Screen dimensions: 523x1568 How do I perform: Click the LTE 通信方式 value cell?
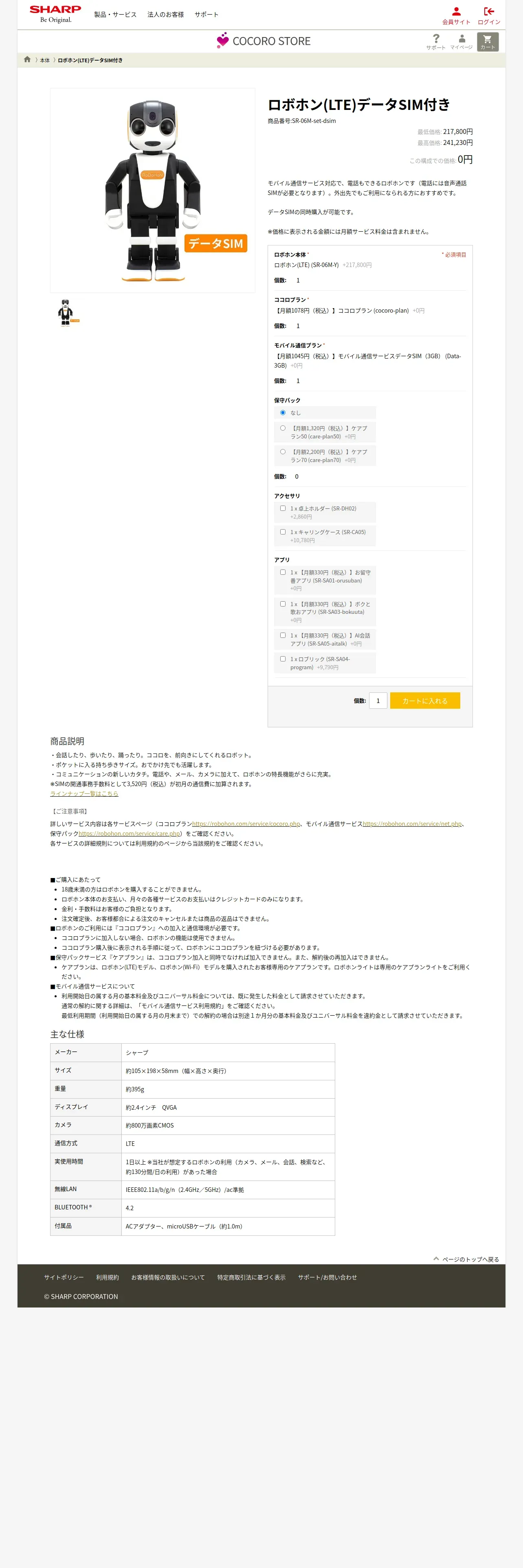click(228, 1144)
